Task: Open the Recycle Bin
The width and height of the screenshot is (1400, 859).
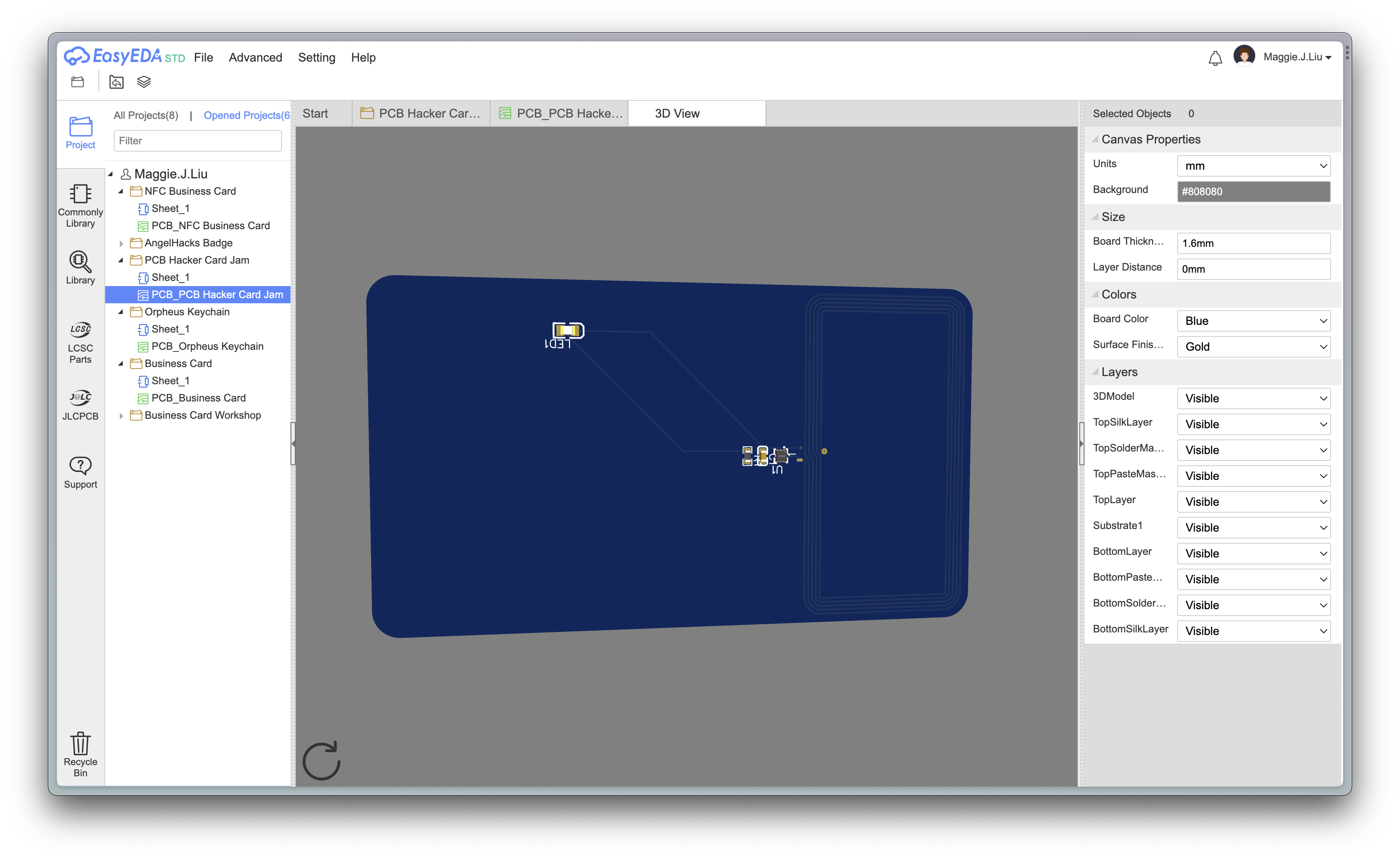Action: point(80,753)
